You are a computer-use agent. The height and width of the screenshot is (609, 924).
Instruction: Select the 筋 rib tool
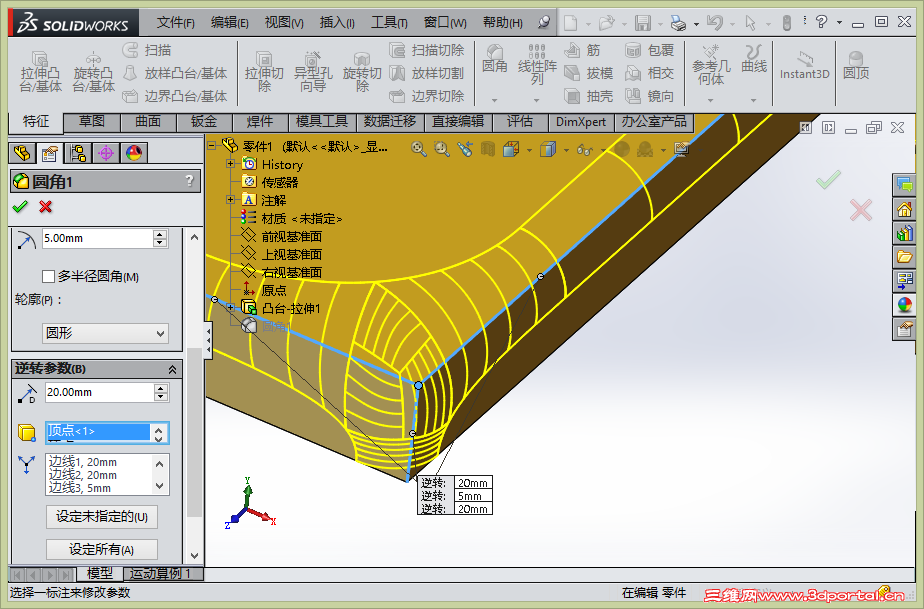click(x=582, y=50)
